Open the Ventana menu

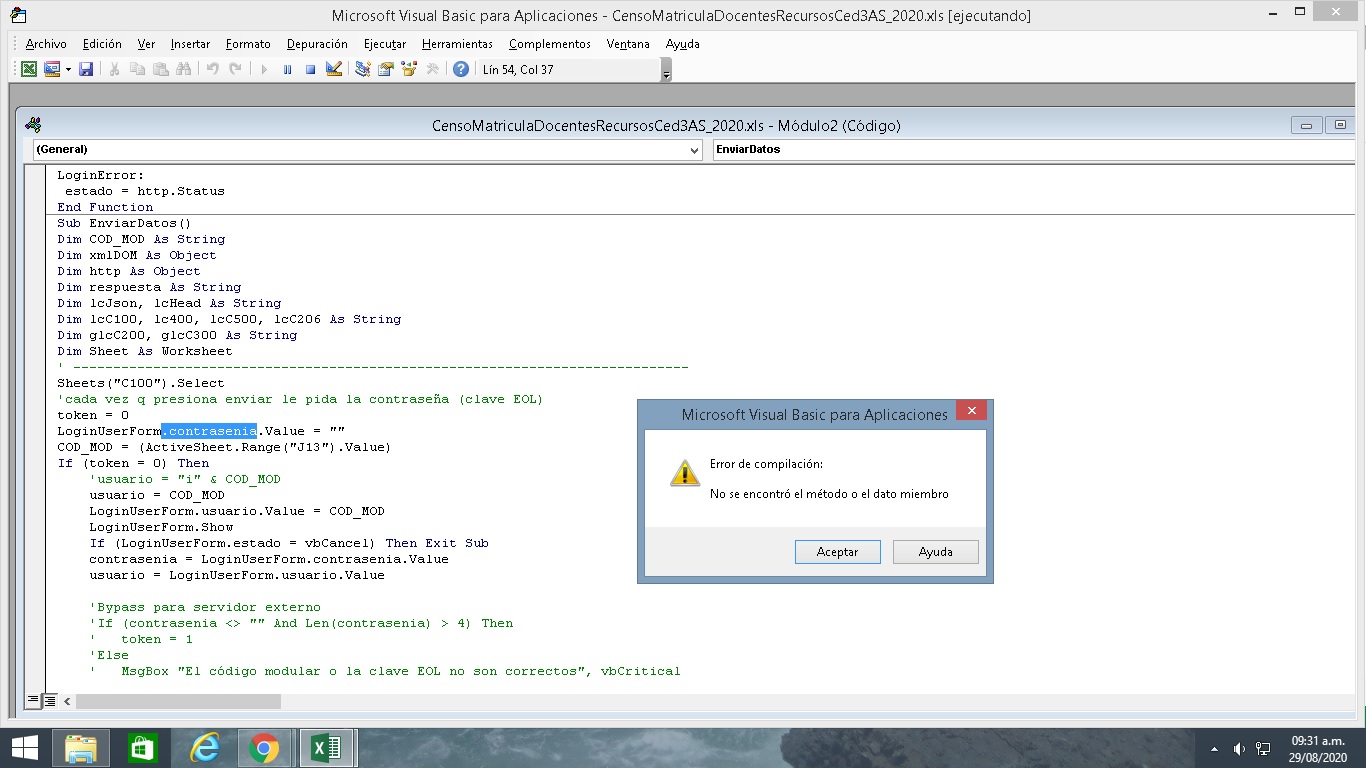click(x=628, y=44)
